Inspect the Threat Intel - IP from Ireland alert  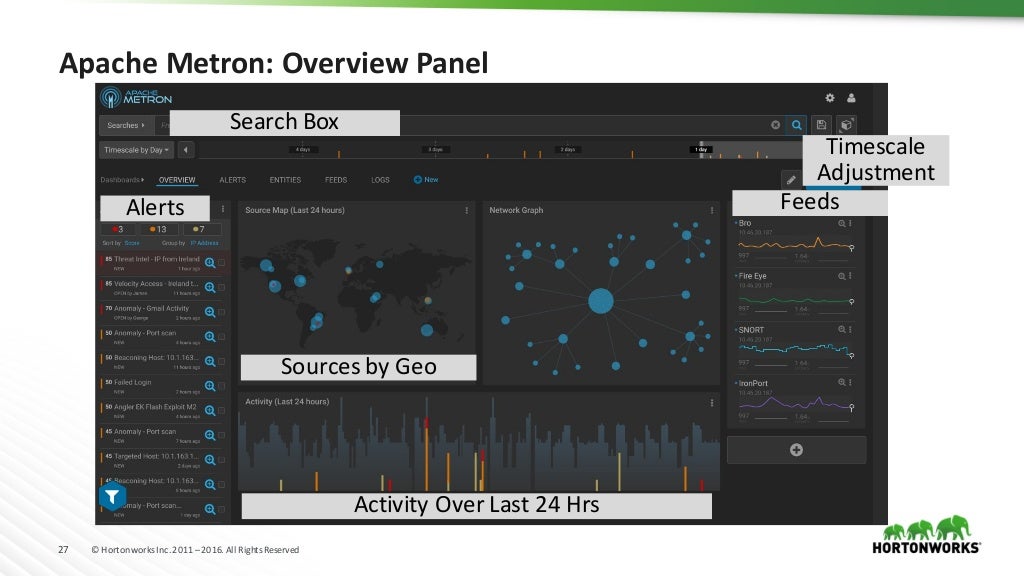click(x=210, y=263)
